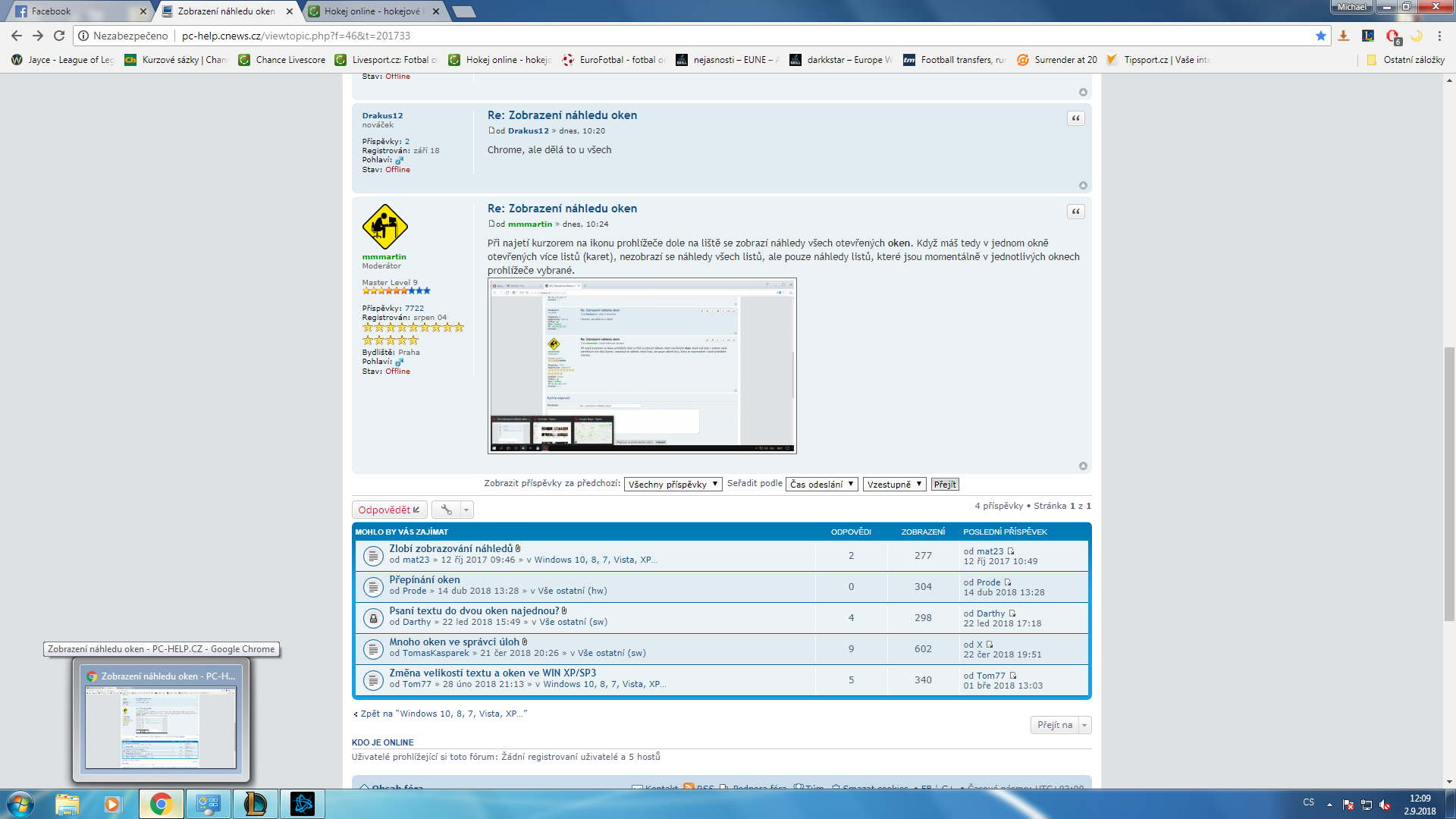Expand the Přejít na jump menu

1060,725
